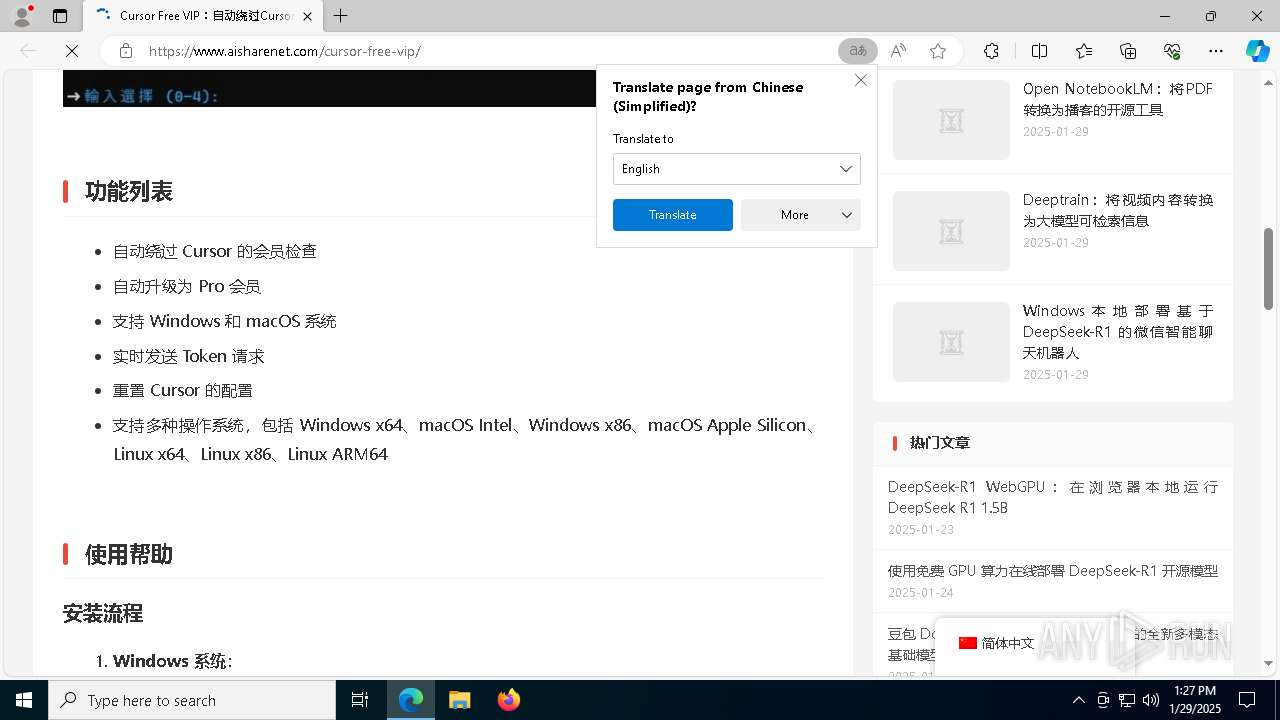The image size is (1280, 720).
Task: Open the Extensions puzzle icon
Action: (991, 51)
